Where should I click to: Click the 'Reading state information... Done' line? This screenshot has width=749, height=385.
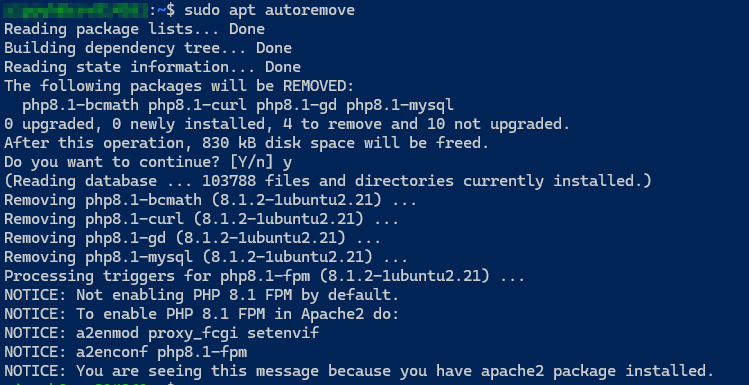[152, 67]
